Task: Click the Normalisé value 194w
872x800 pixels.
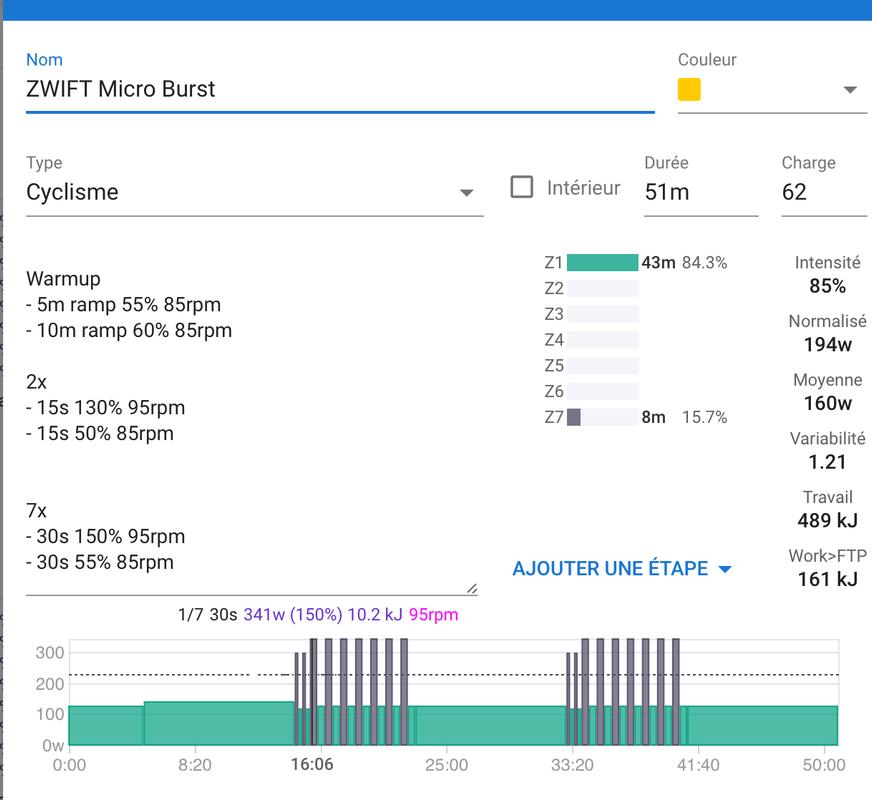Action: coord(828,345)
